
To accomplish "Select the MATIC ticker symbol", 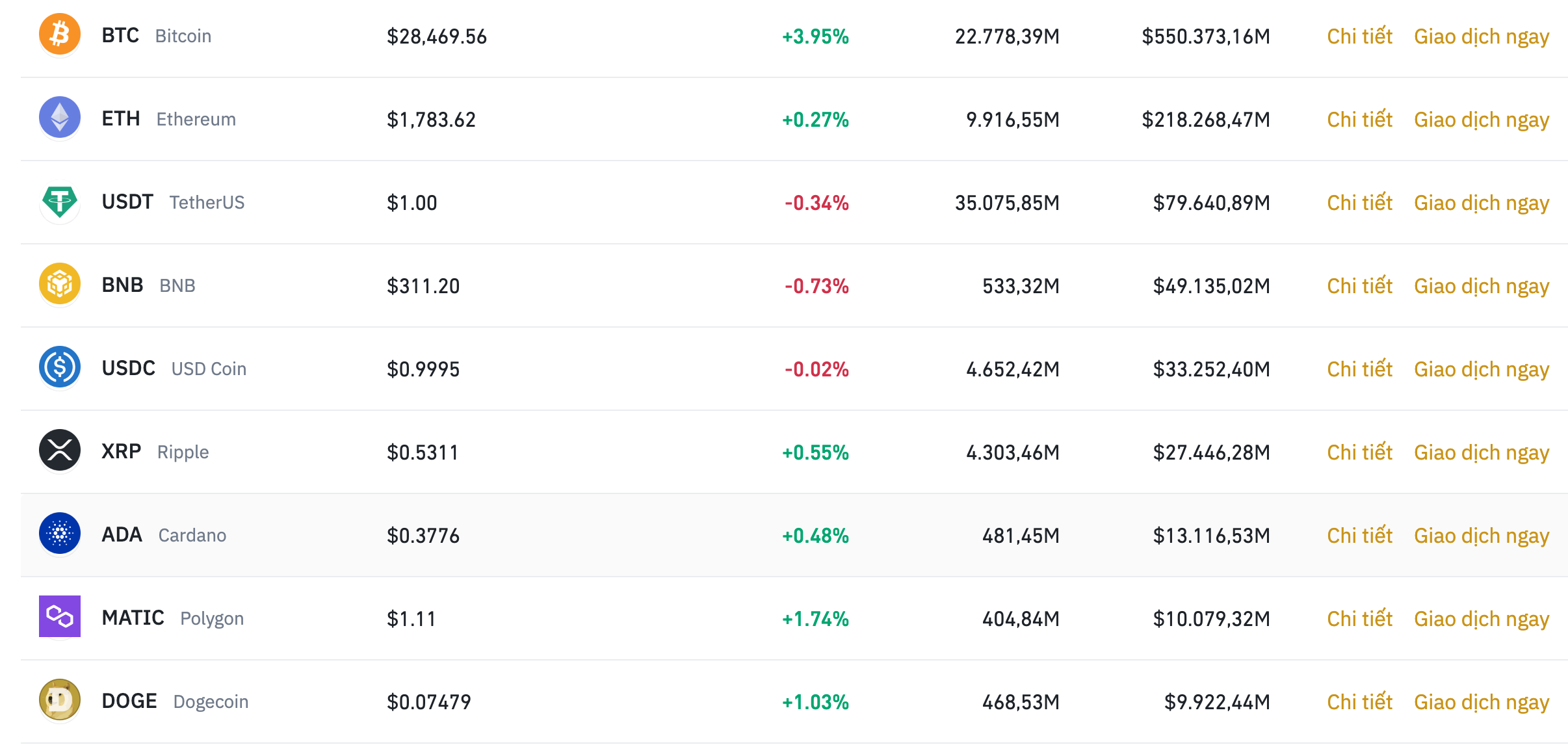I will tap(133, 618).
